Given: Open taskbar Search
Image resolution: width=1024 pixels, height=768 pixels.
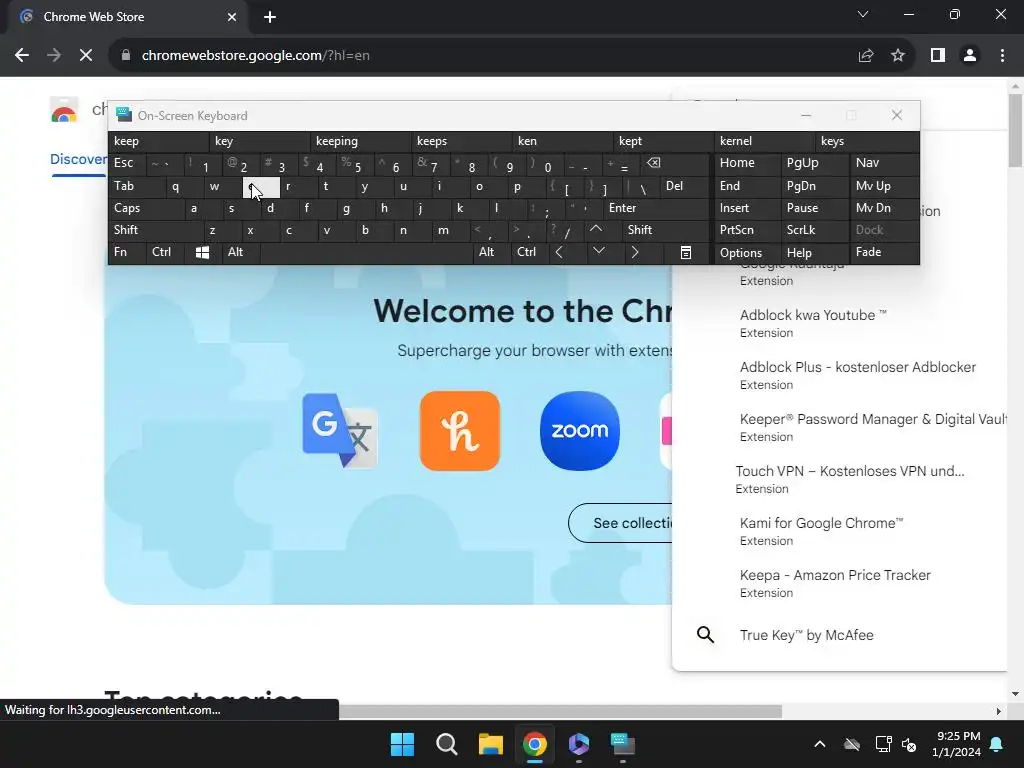Looking at the screenshot, I should (447, 744).
